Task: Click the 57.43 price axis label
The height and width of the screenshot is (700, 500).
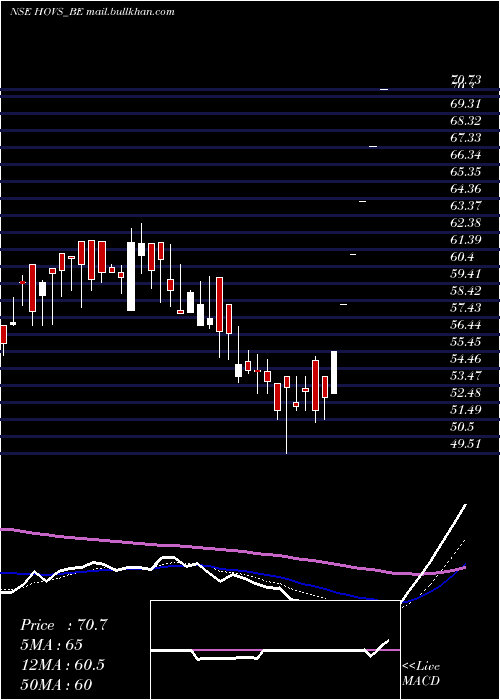Action: (466, 308)
